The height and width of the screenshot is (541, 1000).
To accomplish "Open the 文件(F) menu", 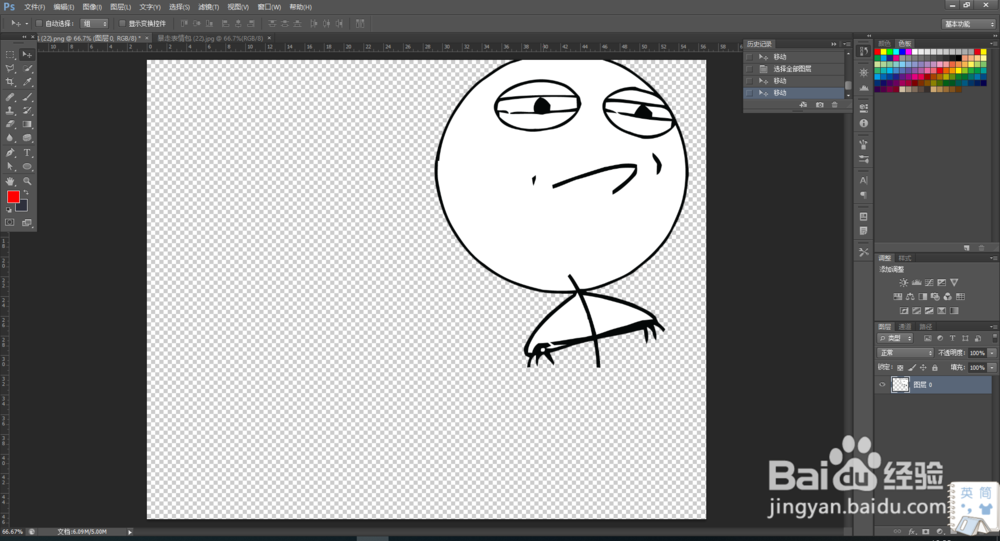I will coord(34,7).
